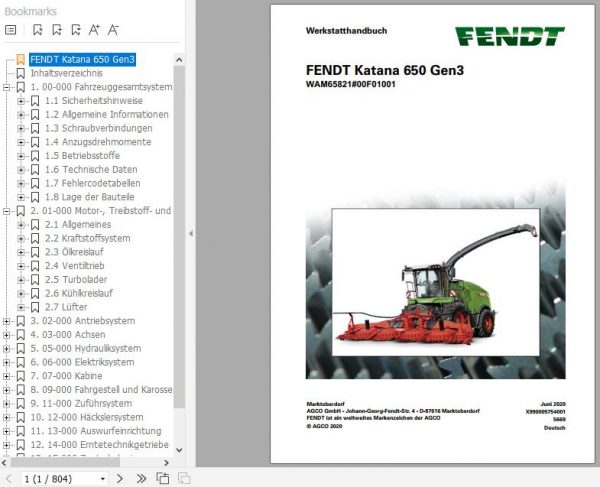Click horizontal scroll right arrow in bookmarks
This screenshot has width=600, height=487.
[166, 463]
